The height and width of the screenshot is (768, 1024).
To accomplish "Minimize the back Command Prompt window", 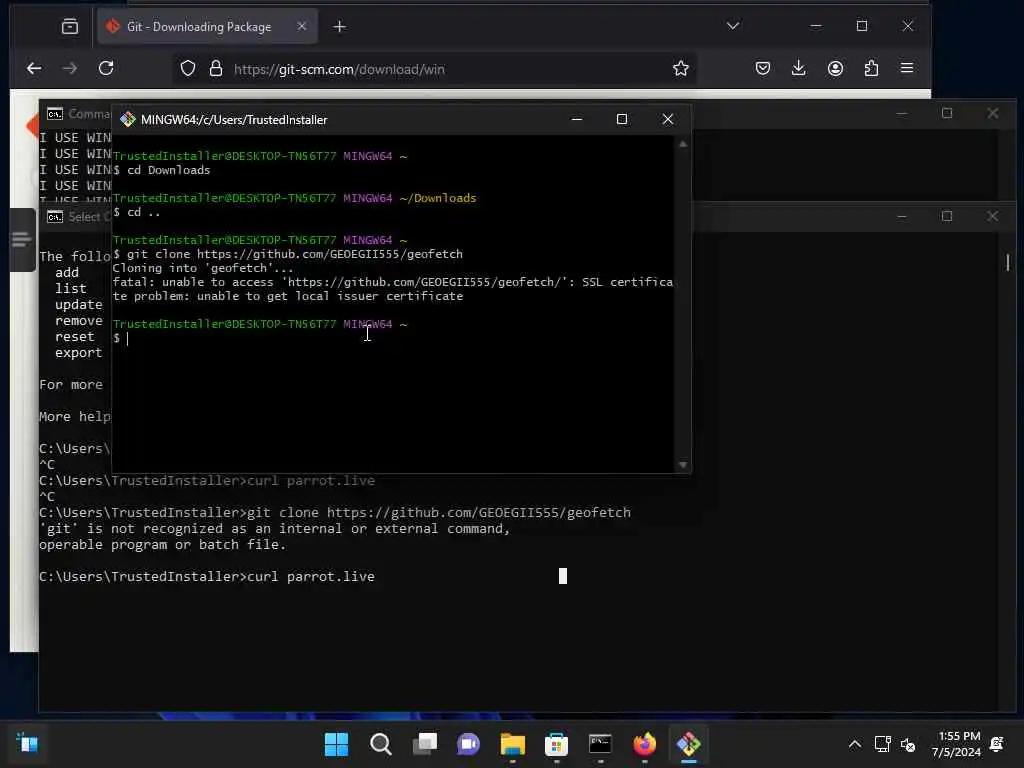I will tap(902, 114).
